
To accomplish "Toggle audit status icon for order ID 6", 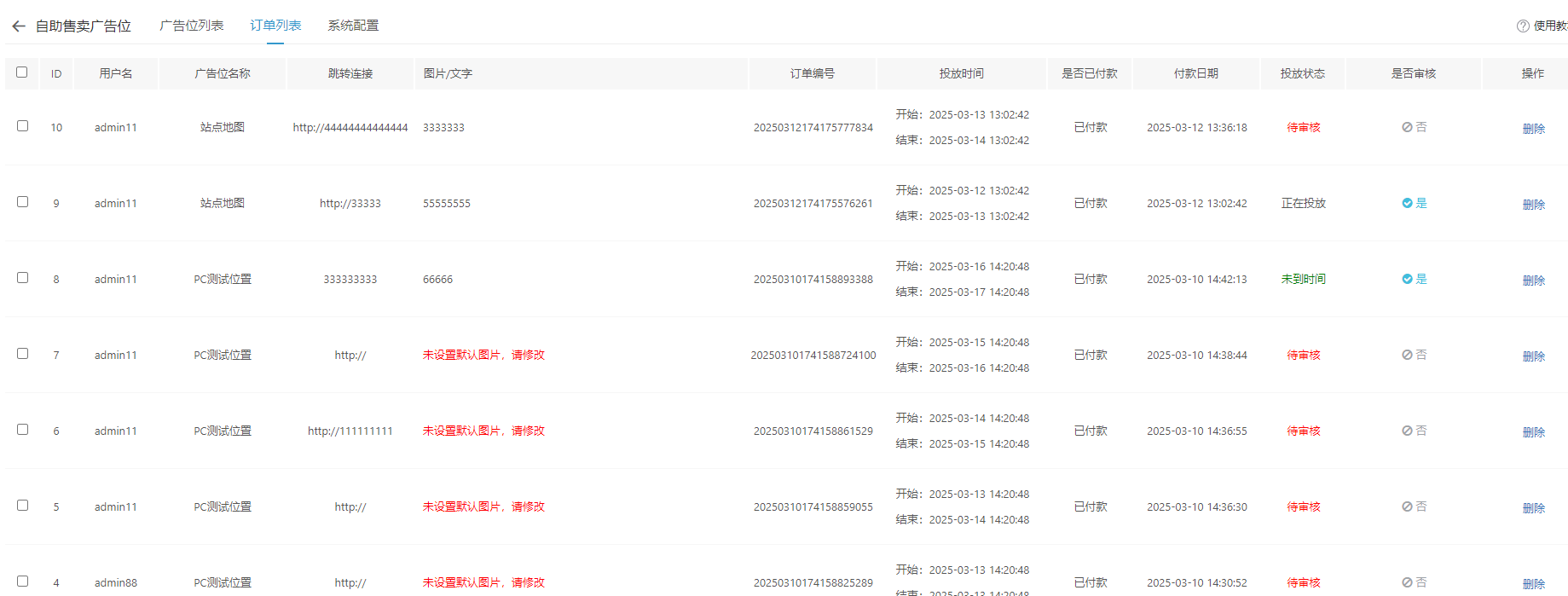I will [1407, 431].
